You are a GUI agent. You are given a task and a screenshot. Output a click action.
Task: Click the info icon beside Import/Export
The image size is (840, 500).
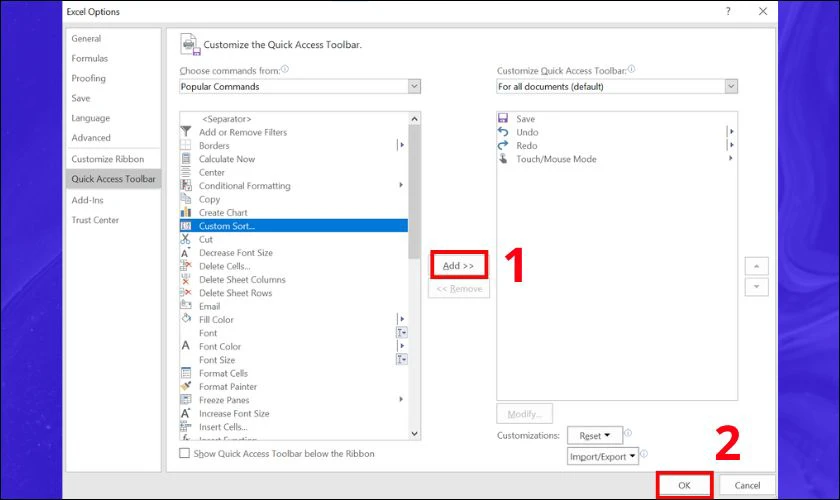point(644,453)
